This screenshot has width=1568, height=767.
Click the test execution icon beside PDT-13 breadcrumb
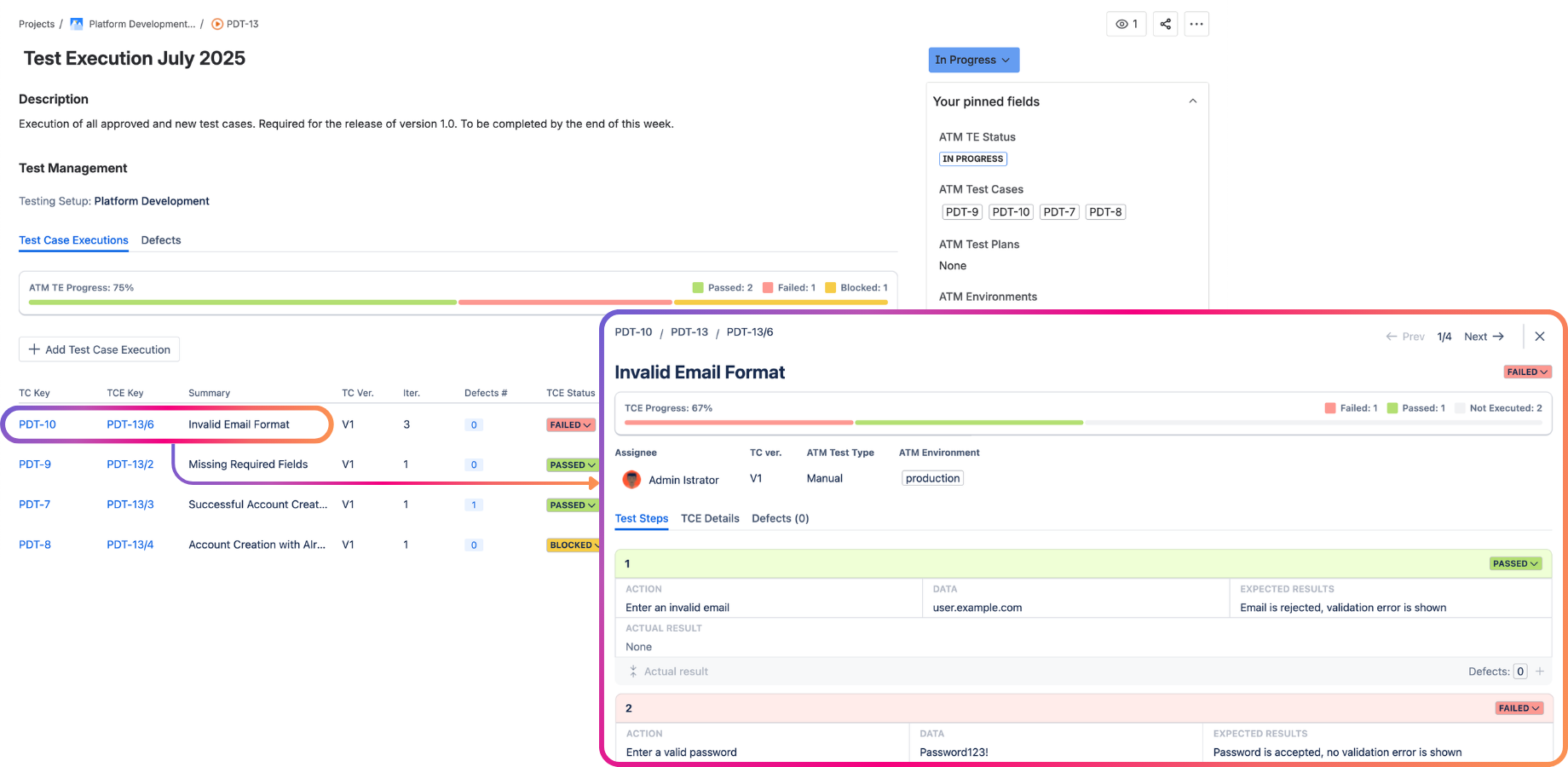point(217,24)
